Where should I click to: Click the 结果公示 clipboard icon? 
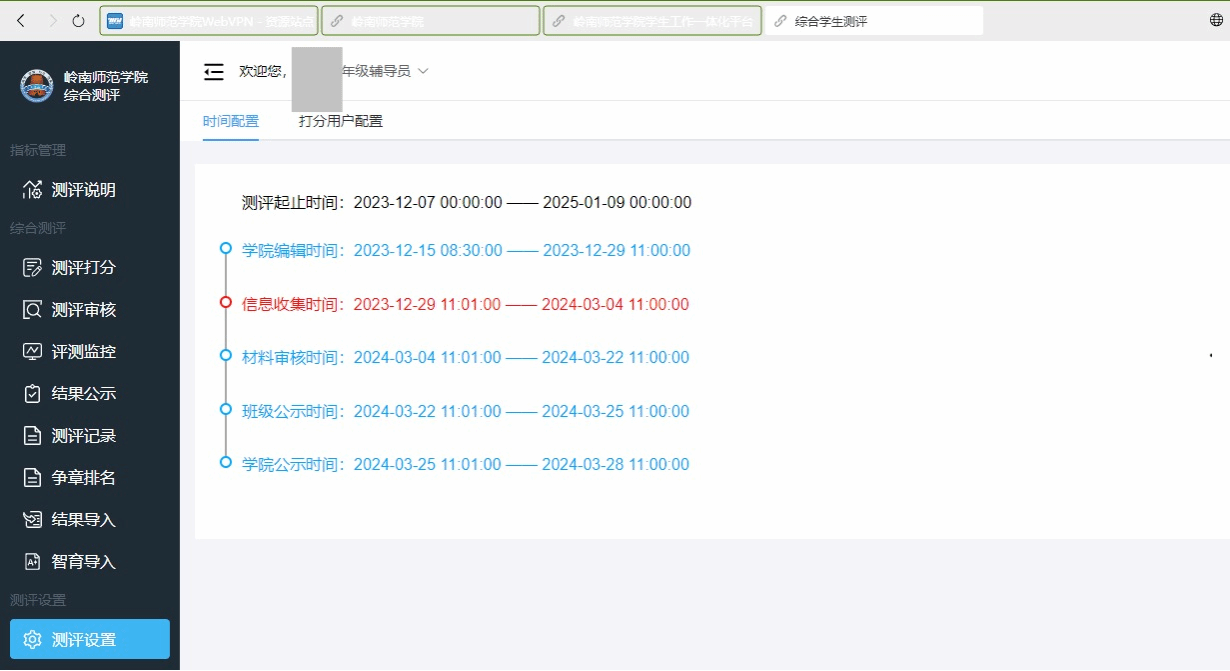point(32,394)
